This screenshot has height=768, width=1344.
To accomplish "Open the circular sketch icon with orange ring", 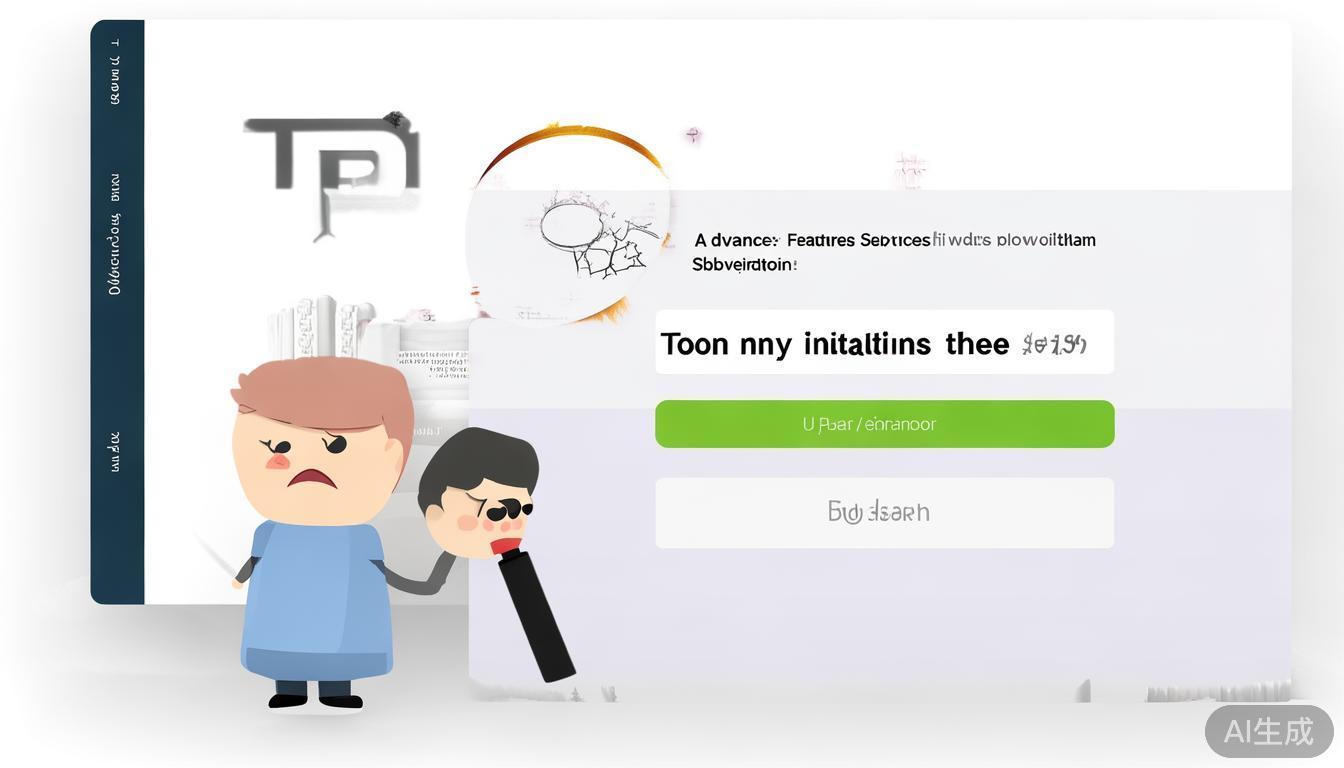I will click(570, 225).
